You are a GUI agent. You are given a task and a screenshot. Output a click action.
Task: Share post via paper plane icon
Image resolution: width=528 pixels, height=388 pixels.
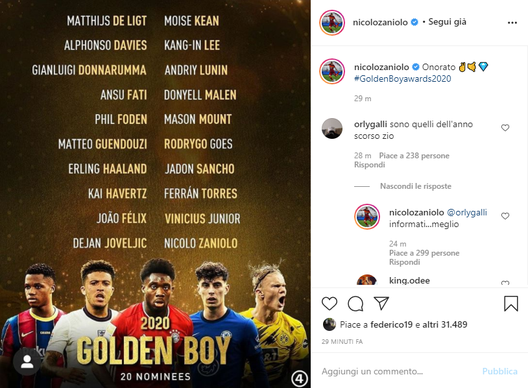381,303
